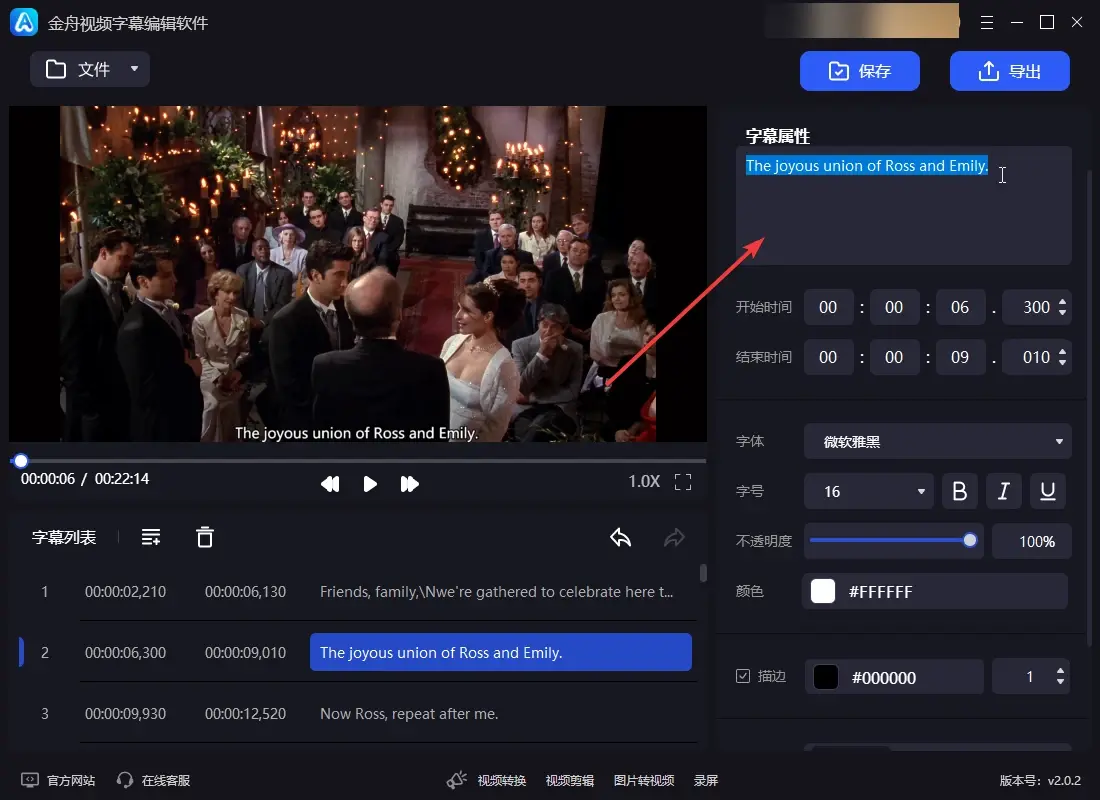Select subtitle row 3 'Now Ross, repeat after me.'

coord(409,713)
